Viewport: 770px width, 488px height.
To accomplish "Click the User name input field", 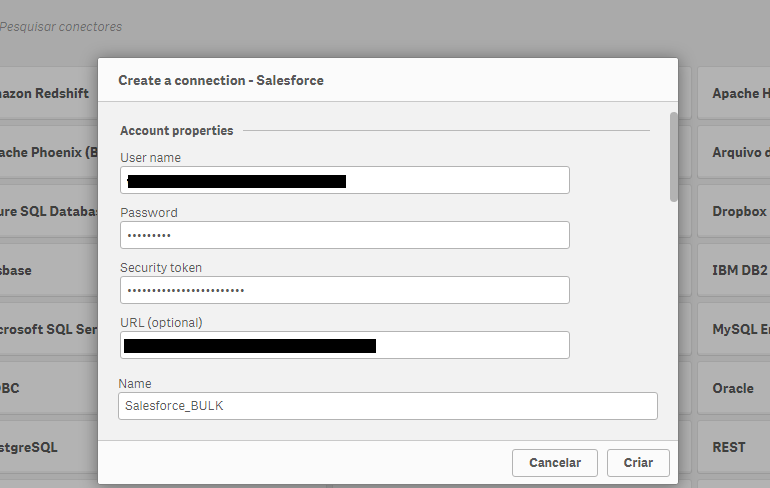I will 344,180.
